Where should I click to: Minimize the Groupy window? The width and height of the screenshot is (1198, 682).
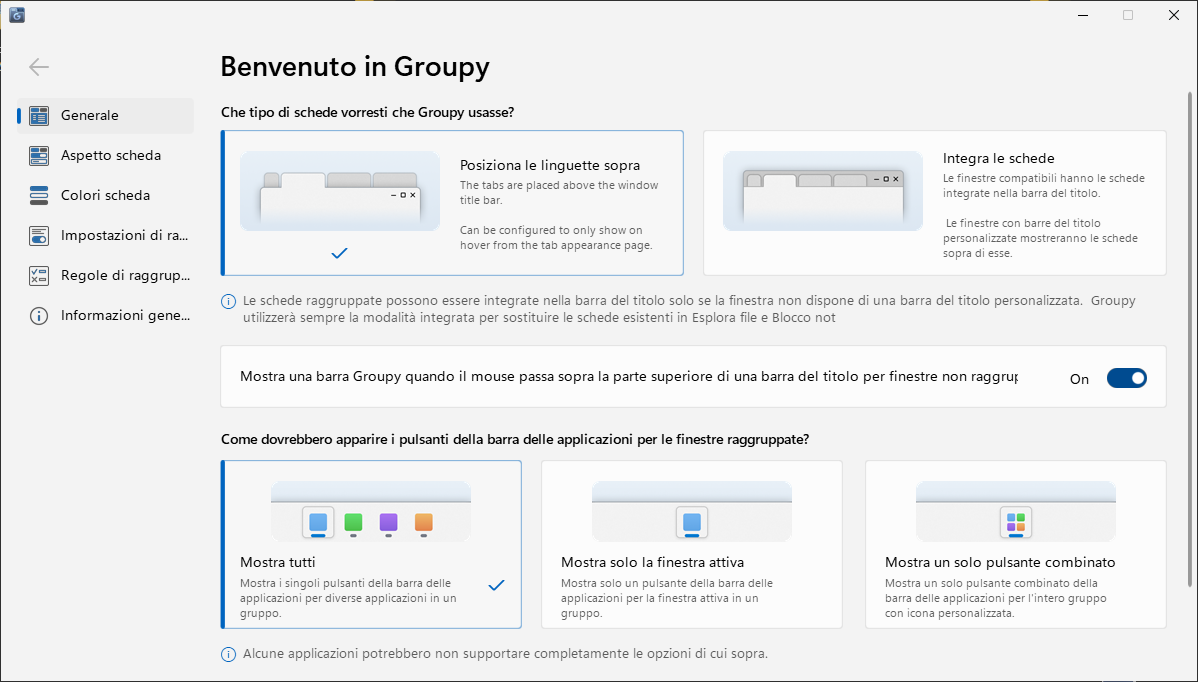point(1083,15)
